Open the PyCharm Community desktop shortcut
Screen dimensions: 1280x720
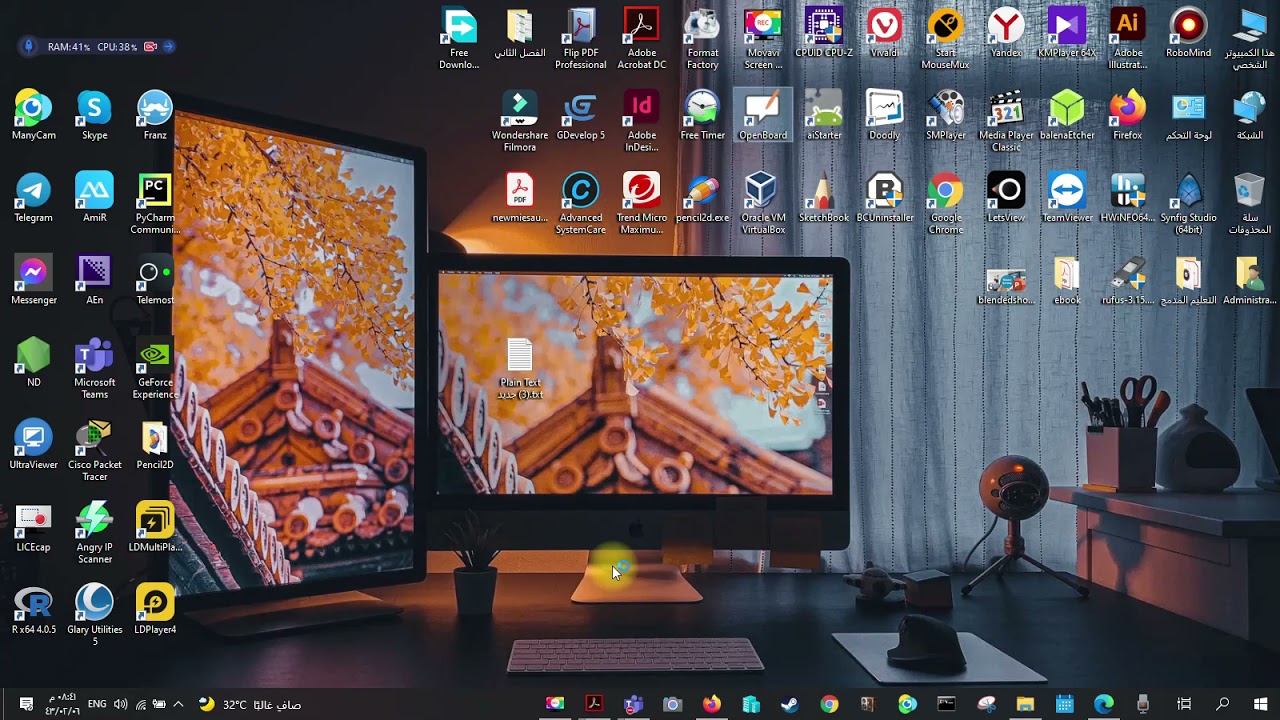pyautogui.click(x=155, y=203)
